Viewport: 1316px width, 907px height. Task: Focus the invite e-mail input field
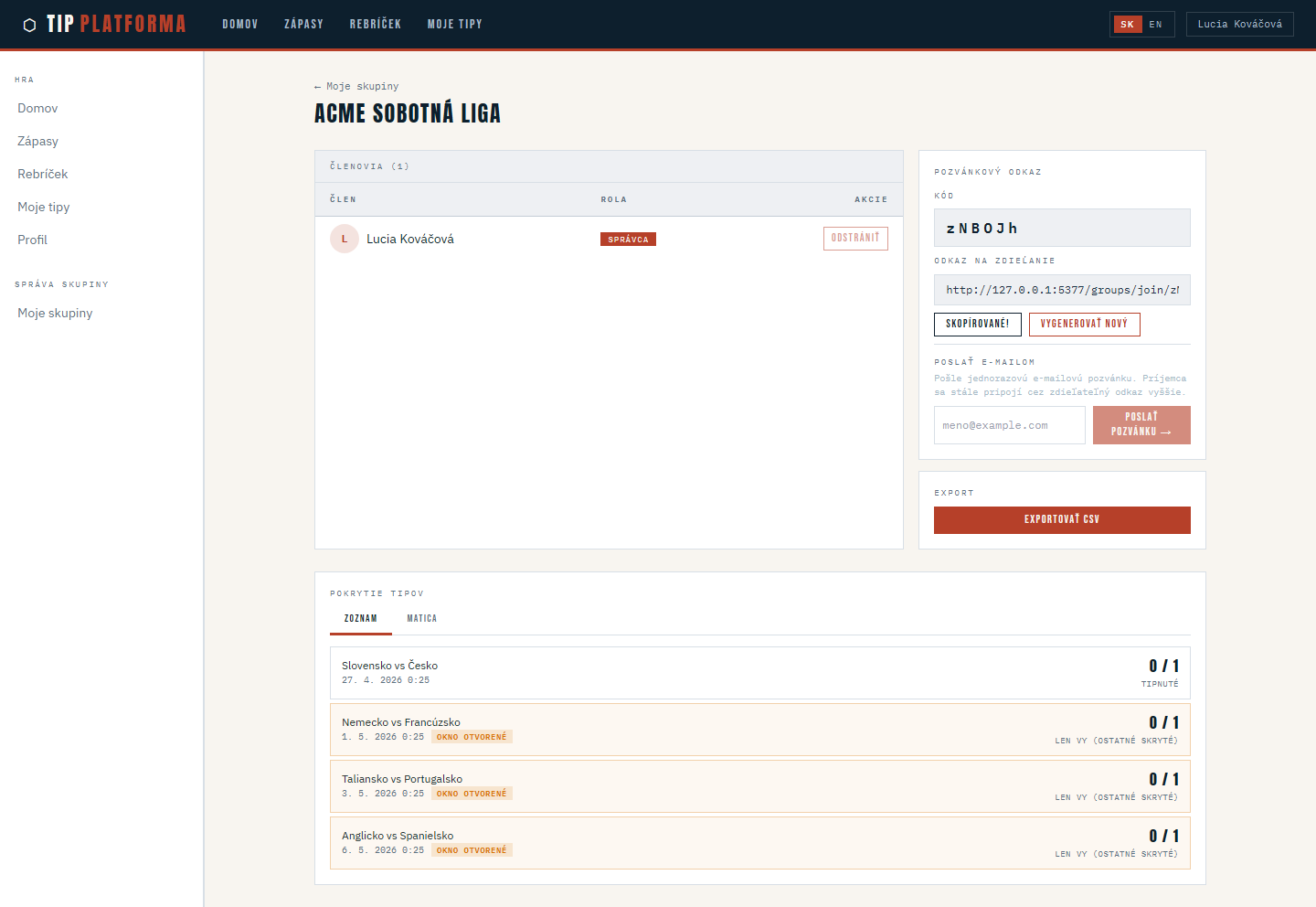tap(1009, 425)
